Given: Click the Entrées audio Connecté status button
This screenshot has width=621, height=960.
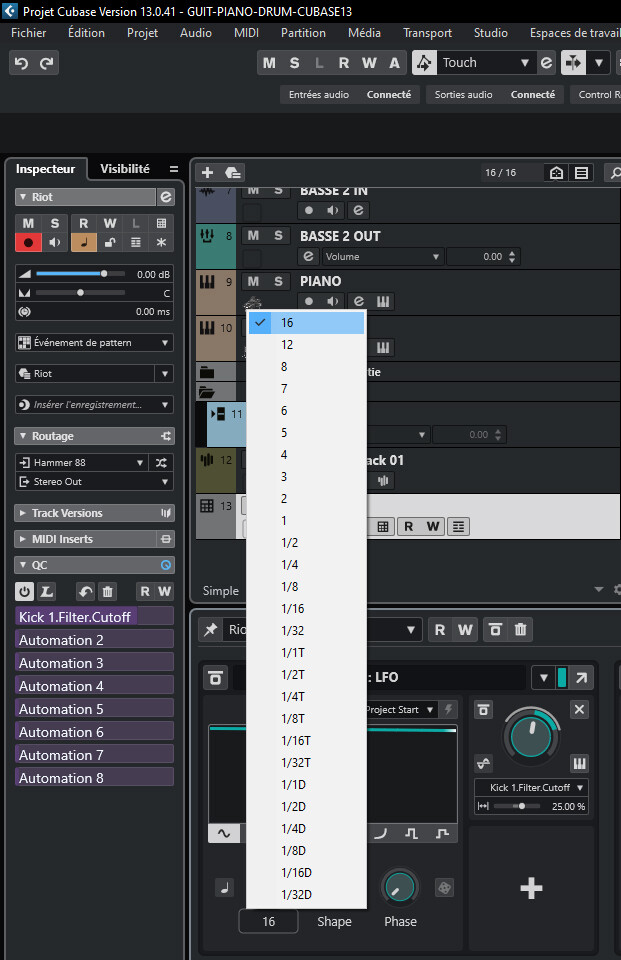Looking at the screenshot, I should 350,94.
